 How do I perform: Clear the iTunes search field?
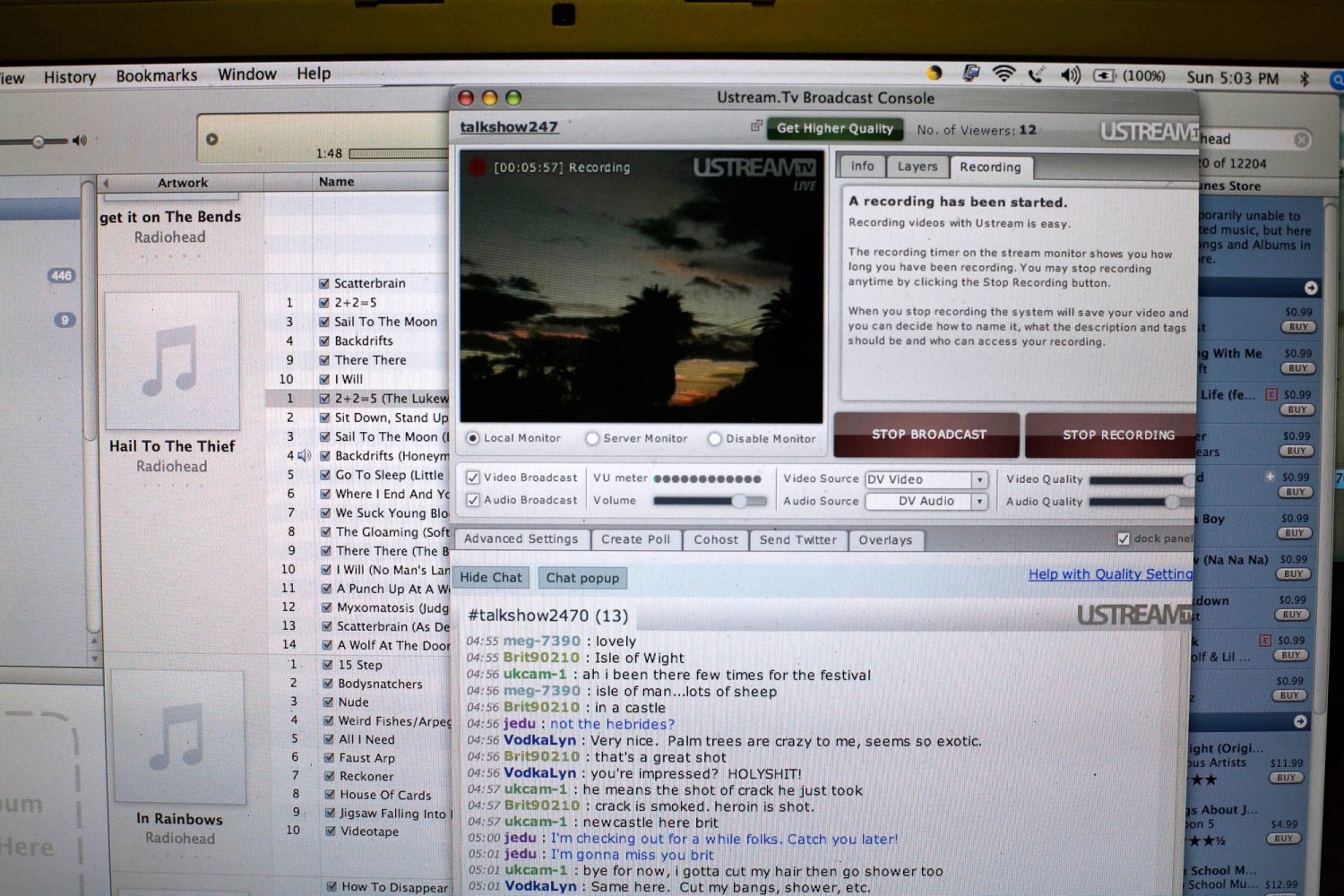point(1302,140)
